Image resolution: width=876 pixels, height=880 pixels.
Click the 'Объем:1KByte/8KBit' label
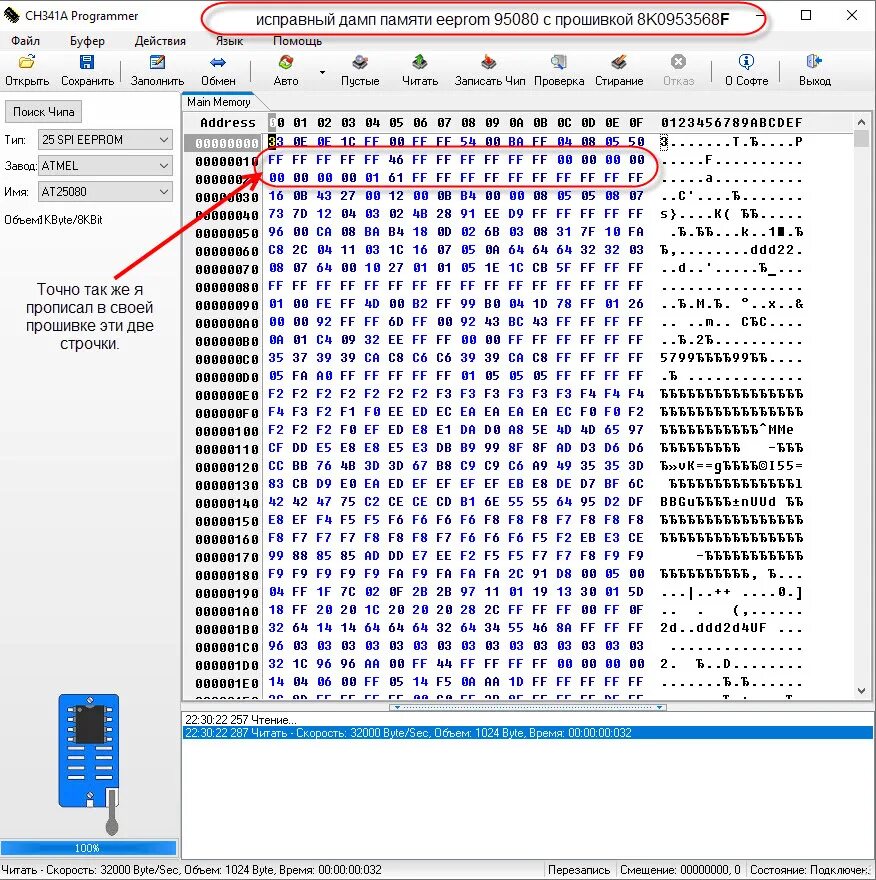tap(53, 219)
